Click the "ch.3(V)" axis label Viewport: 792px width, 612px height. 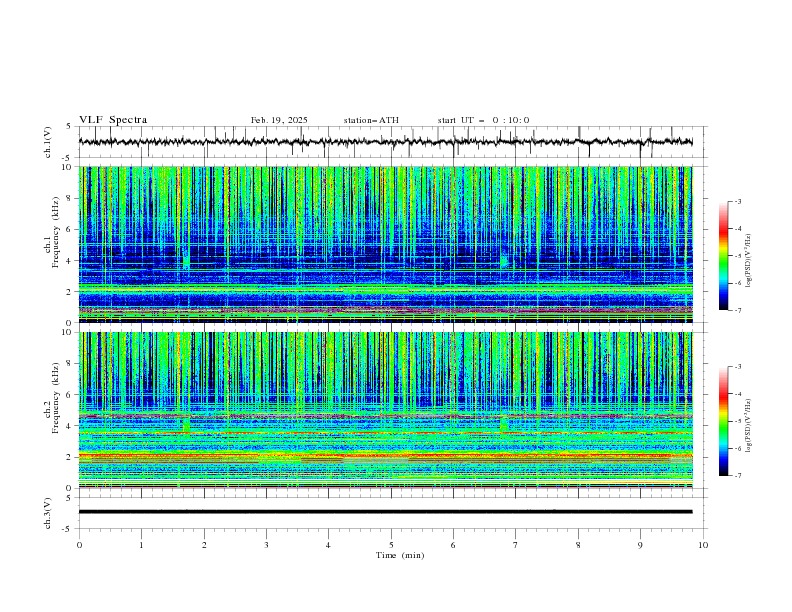(48, 513)
